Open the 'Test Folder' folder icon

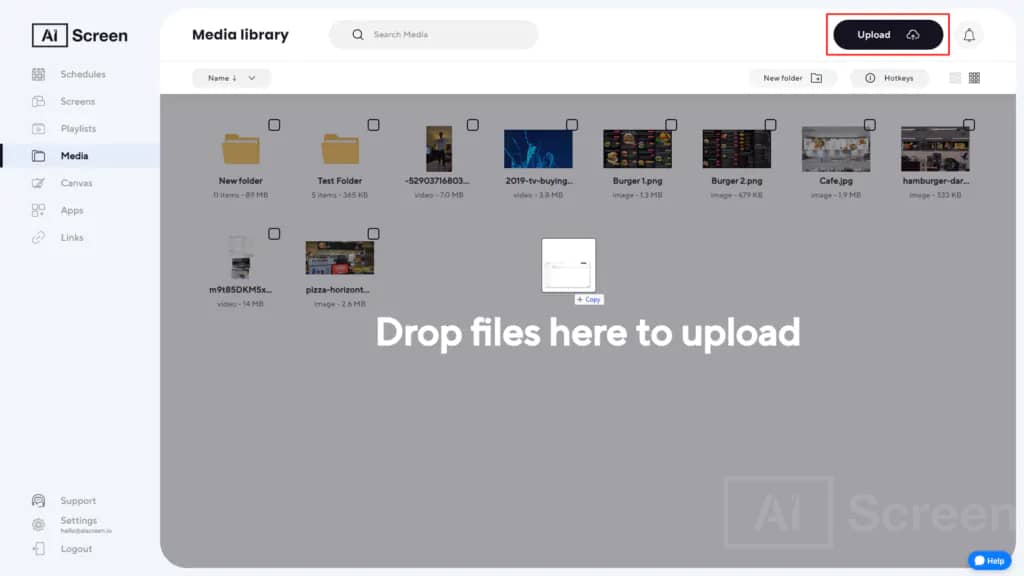point(340,149)
